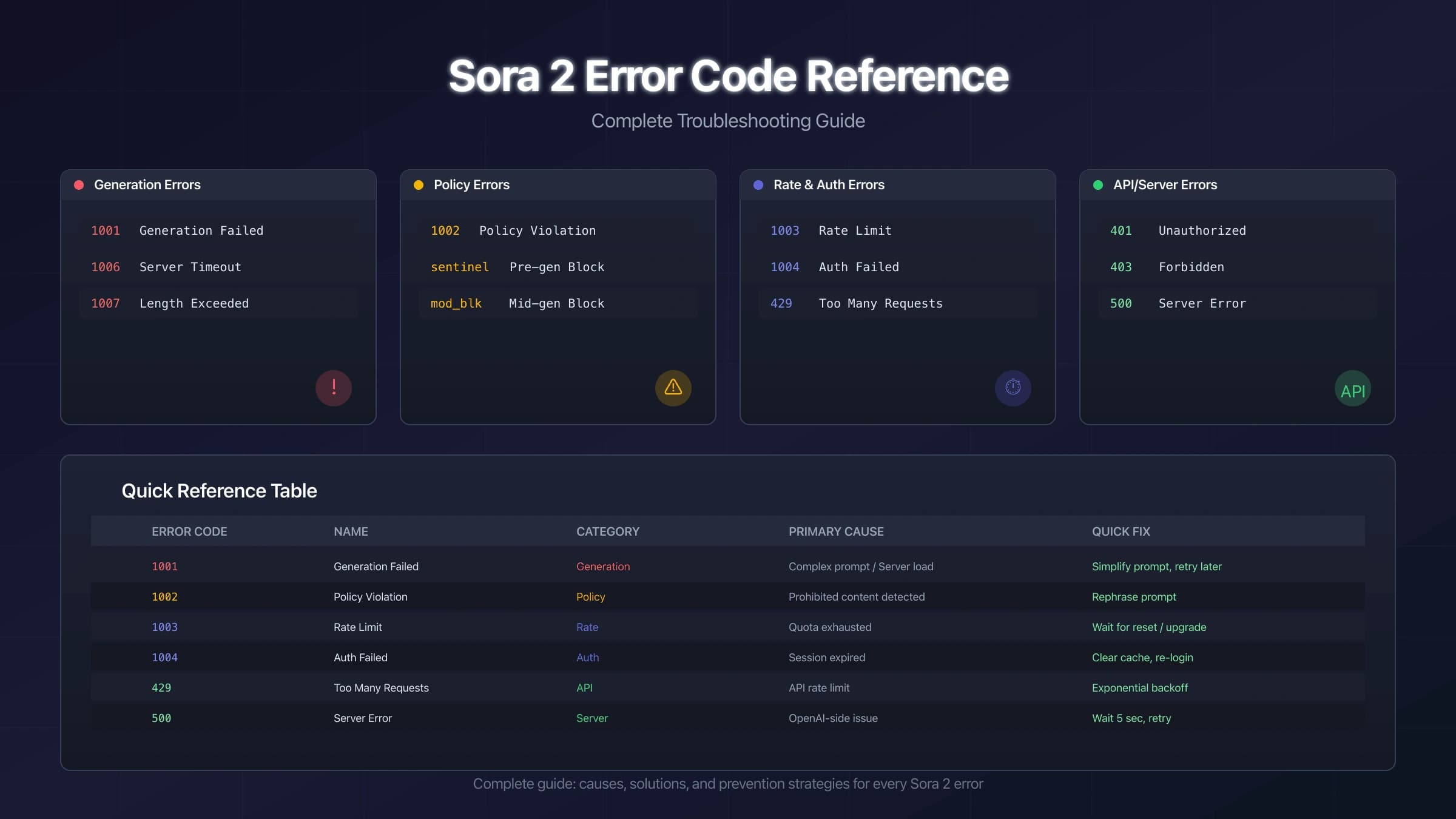Click the yellow warning triangle icon
The height and width of the screenshot is (819, 1456).
pos(673,388)
